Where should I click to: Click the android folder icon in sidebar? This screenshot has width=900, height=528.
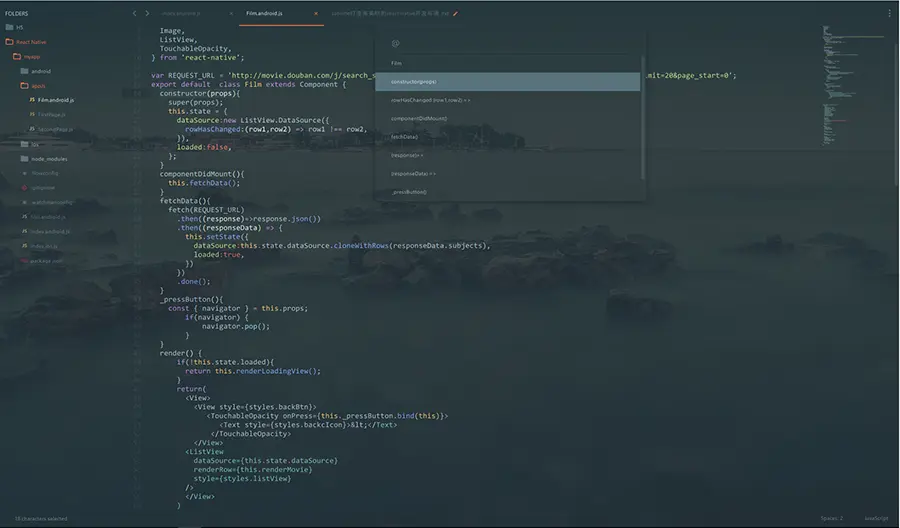(24, 71)
